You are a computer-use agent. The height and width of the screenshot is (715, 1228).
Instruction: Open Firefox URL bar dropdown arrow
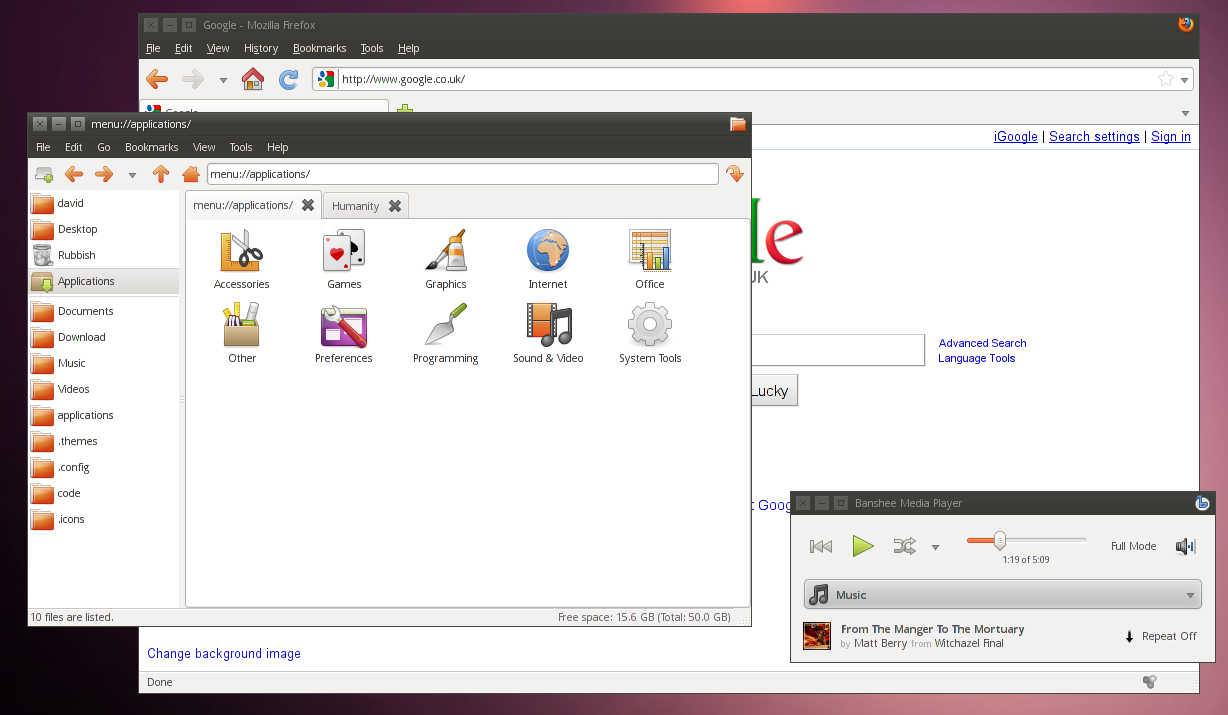tap(1185, 80)
